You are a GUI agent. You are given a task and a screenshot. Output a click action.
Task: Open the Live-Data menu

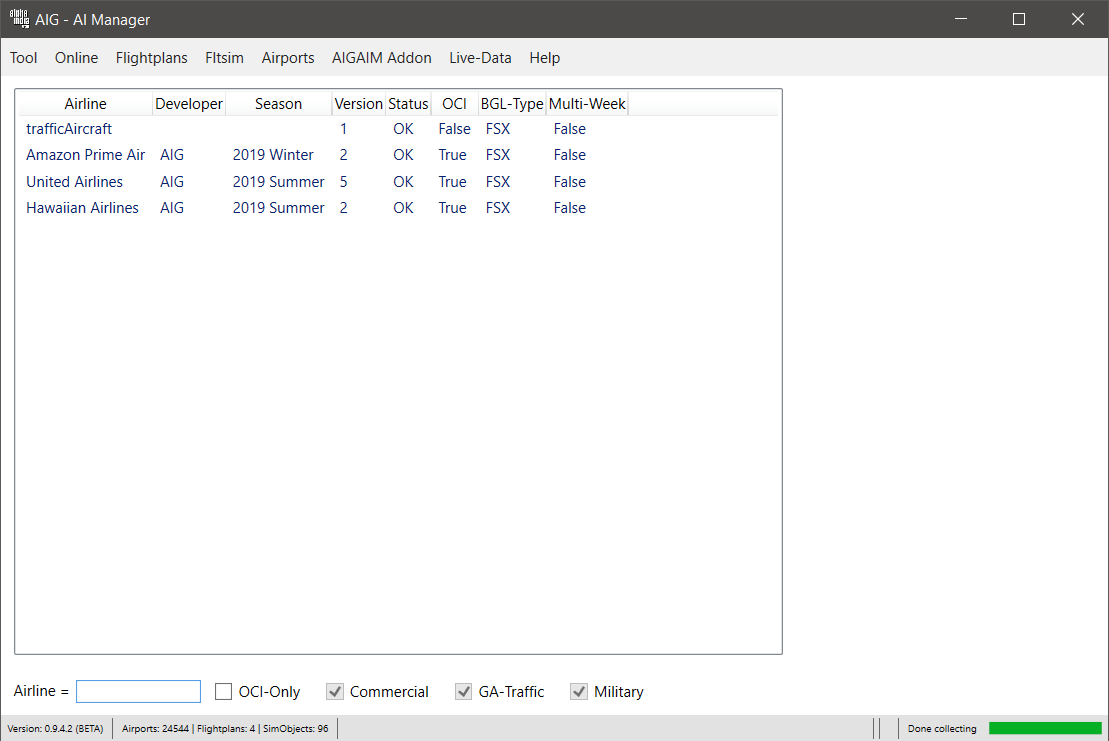[480, 58]
